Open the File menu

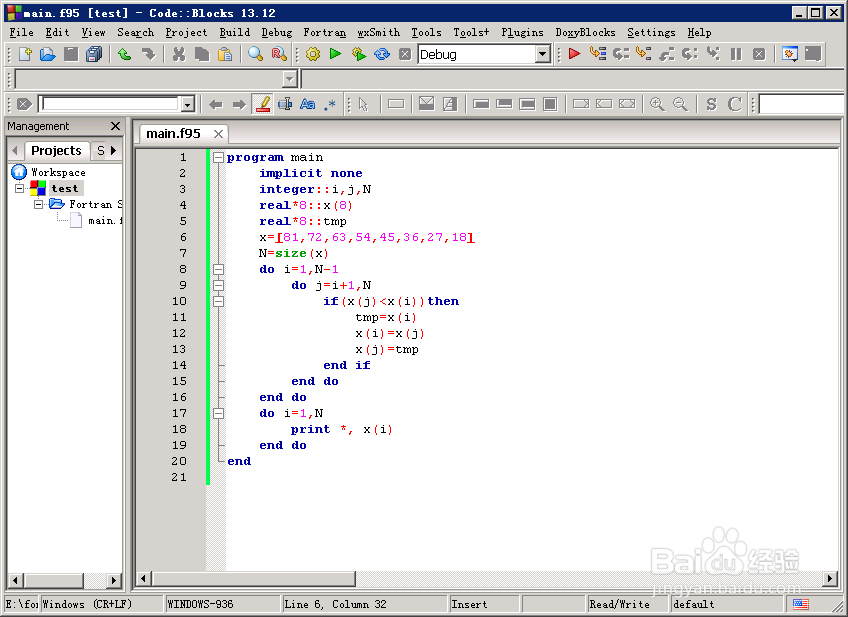coord(21,32)
